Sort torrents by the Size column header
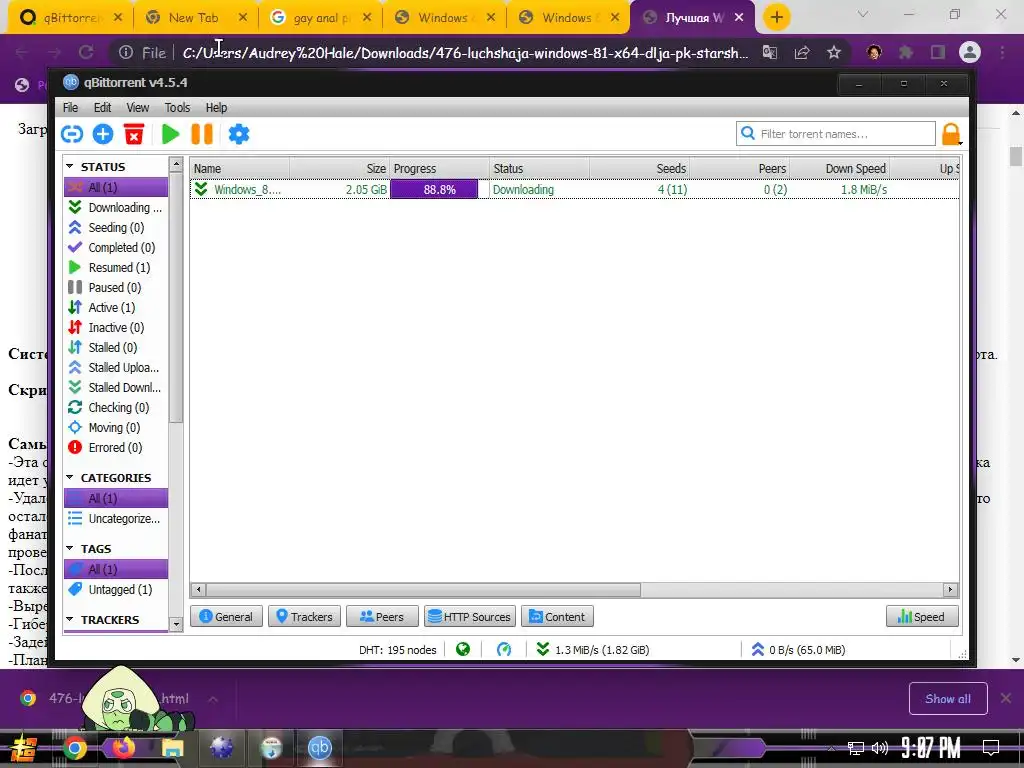 pyautogui.click(x=340, y=168)
